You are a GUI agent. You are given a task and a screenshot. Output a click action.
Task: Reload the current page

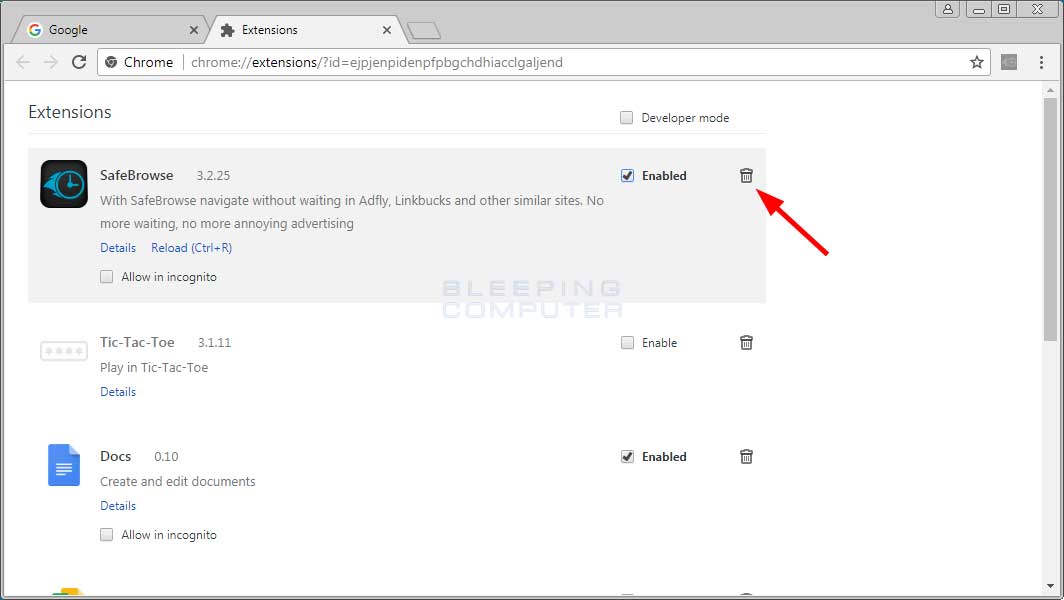pos(79,62)
